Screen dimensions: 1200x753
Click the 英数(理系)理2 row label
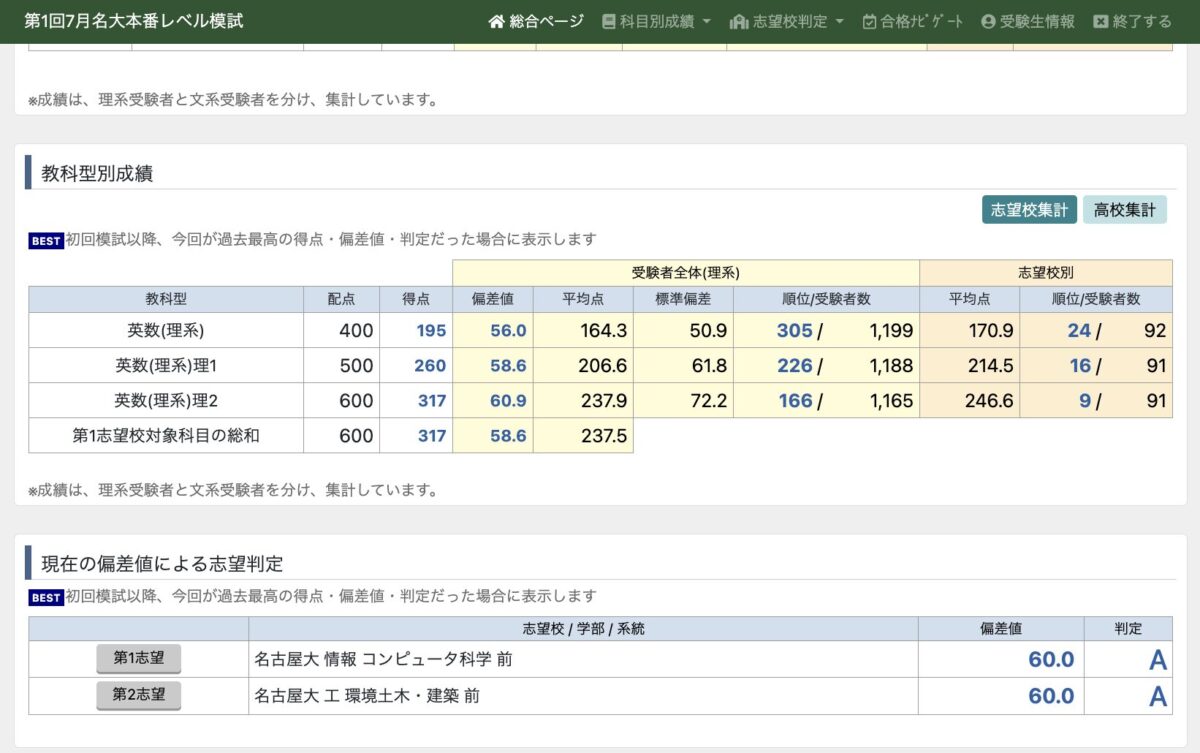166,400
